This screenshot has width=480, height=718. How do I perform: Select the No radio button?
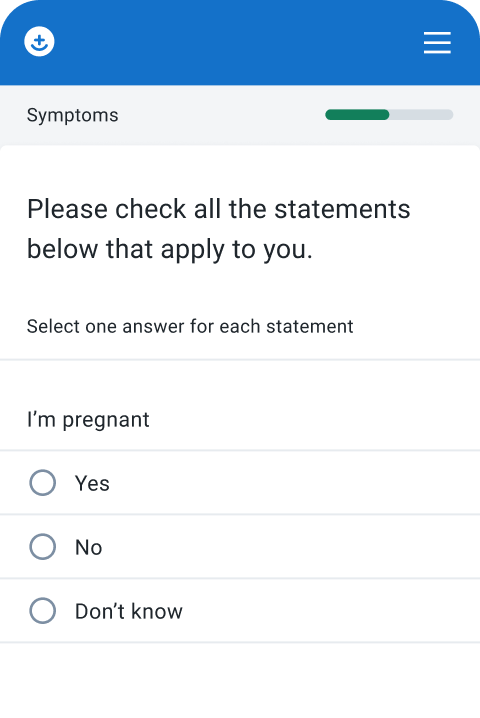[43, 546]
